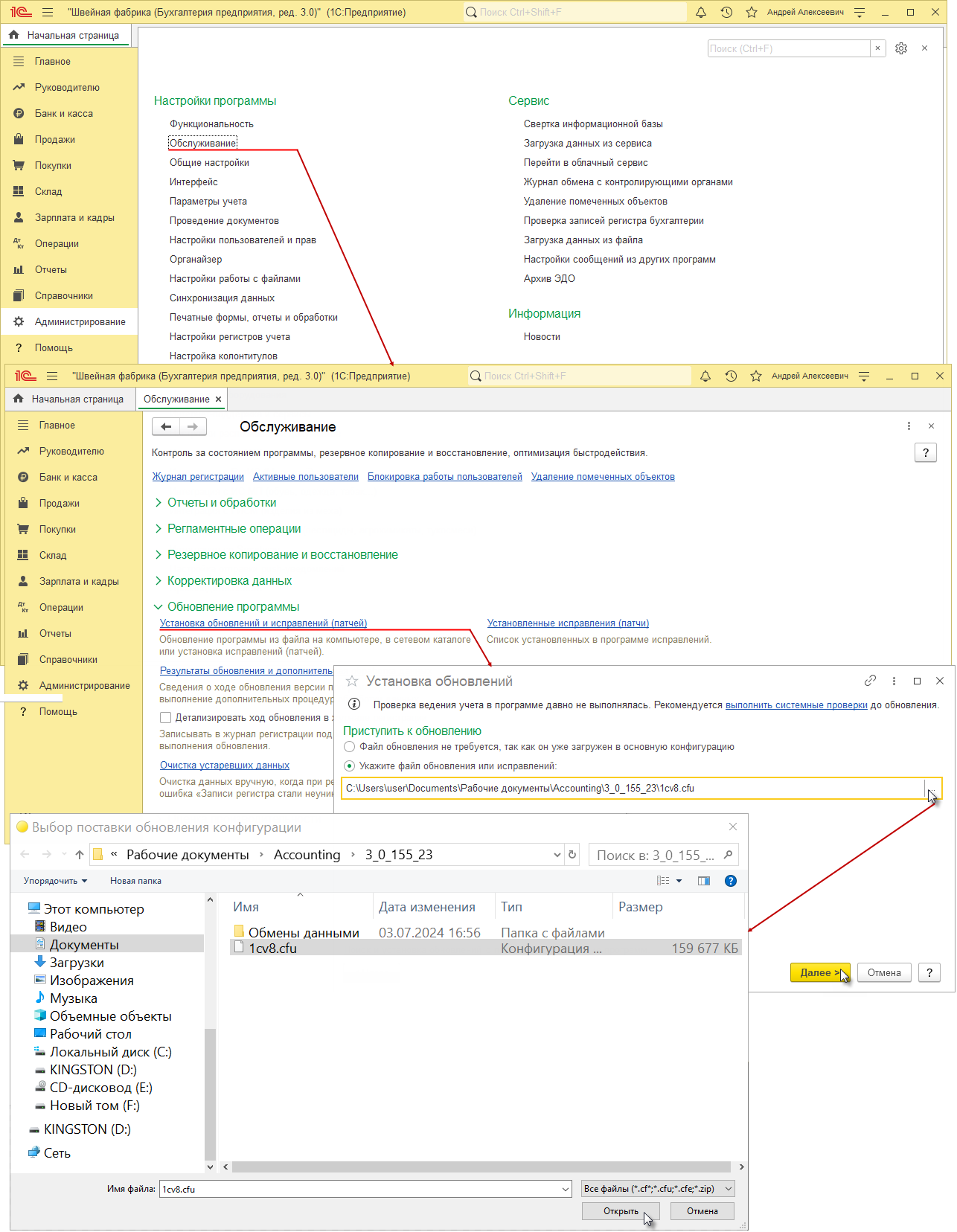Click Новая папка in file dialog
The image size is (957, 1232).
pos(135,881)
